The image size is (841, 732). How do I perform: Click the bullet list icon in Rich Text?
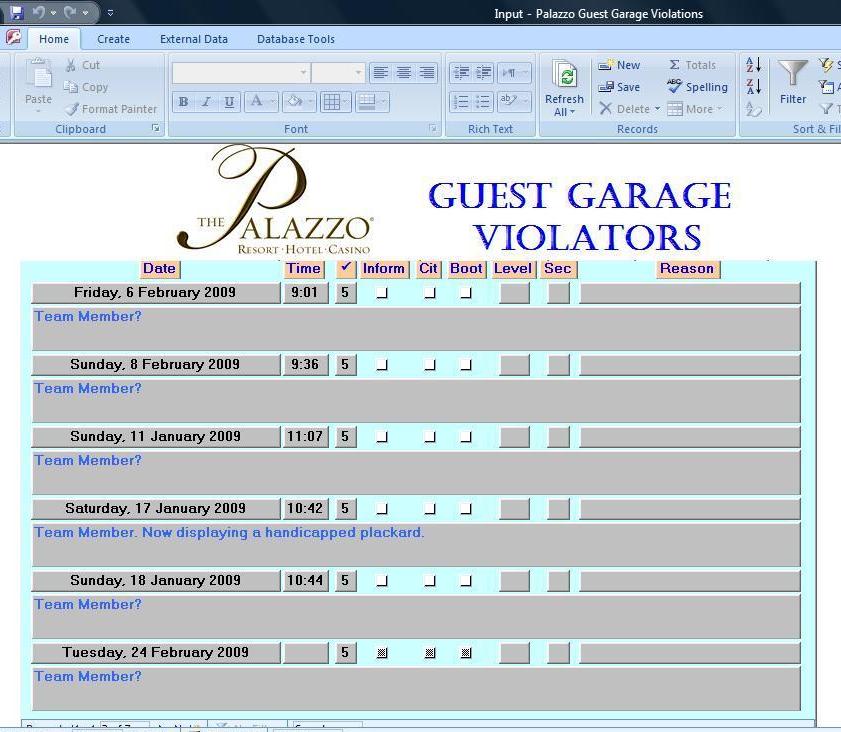(x=483, y=101)
